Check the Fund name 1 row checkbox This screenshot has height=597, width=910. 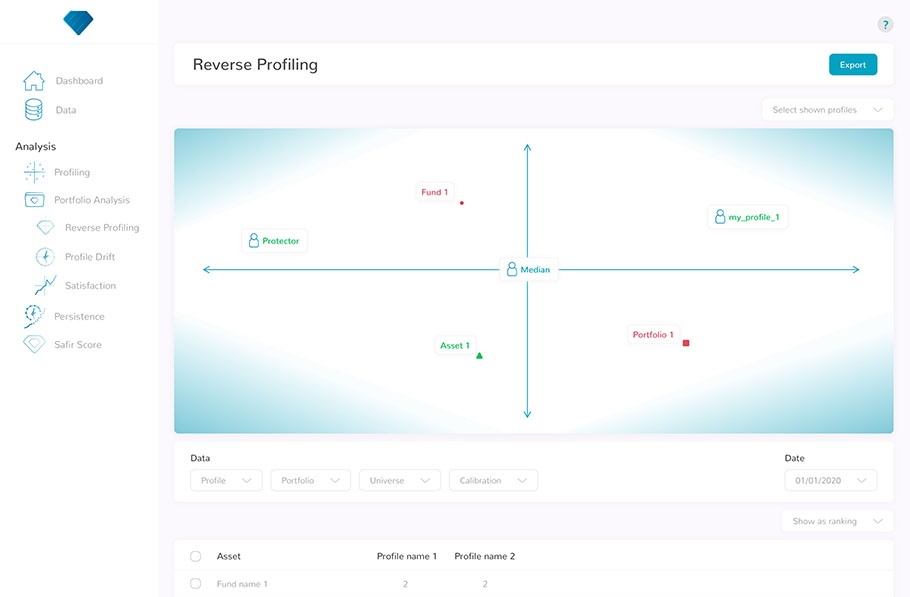pyautogui.click(x=195, y=584)
